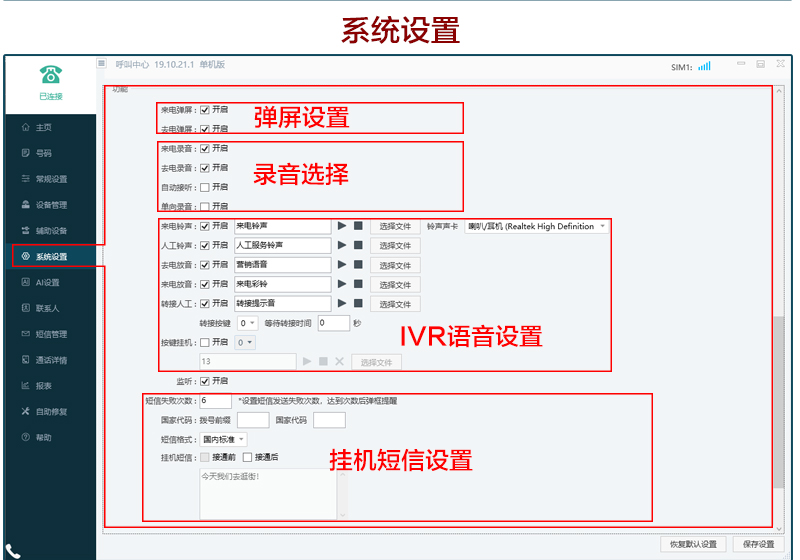Click the phone handset icon at bottom-left
Screen dimensions: 800x560
click(14, 550)
